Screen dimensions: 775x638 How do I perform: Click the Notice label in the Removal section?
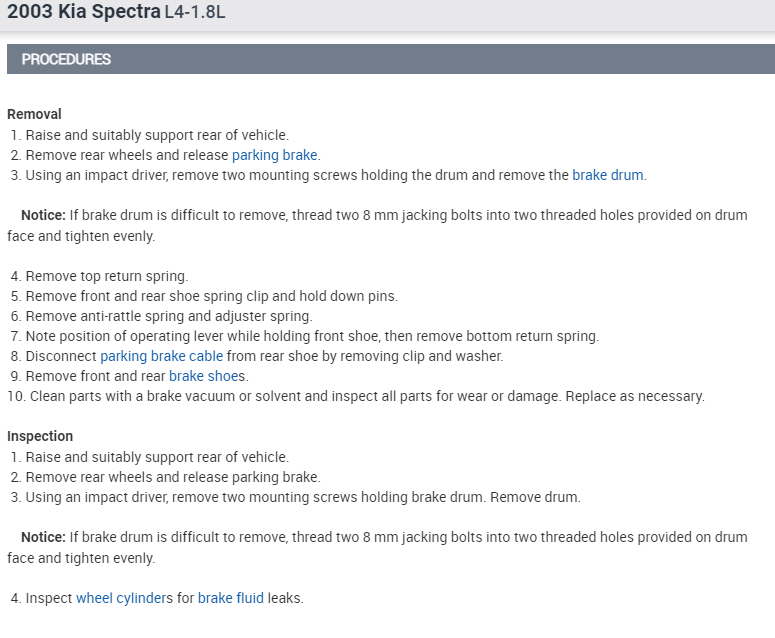43,215
